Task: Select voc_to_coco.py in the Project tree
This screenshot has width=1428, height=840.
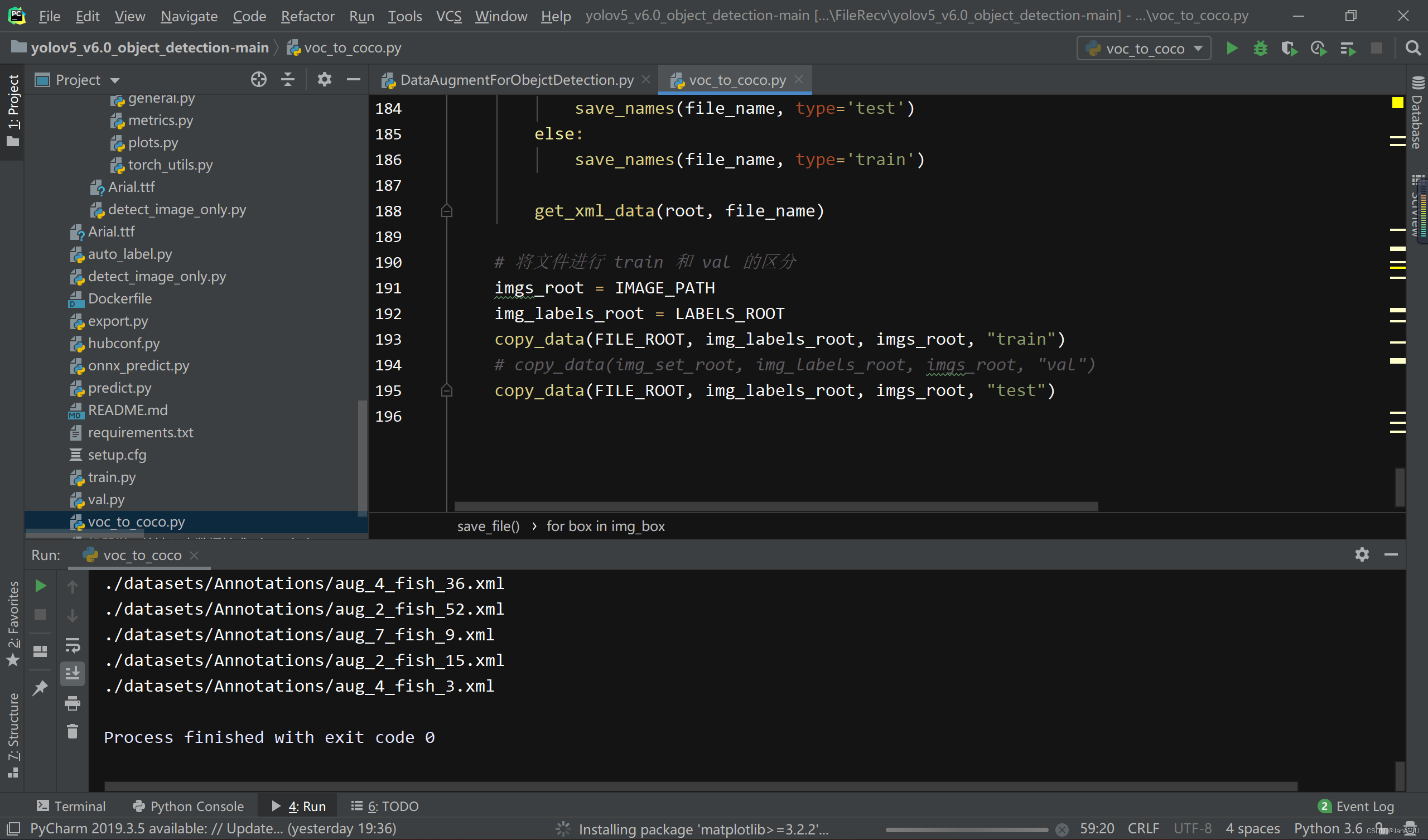Action: click(137, 522)
